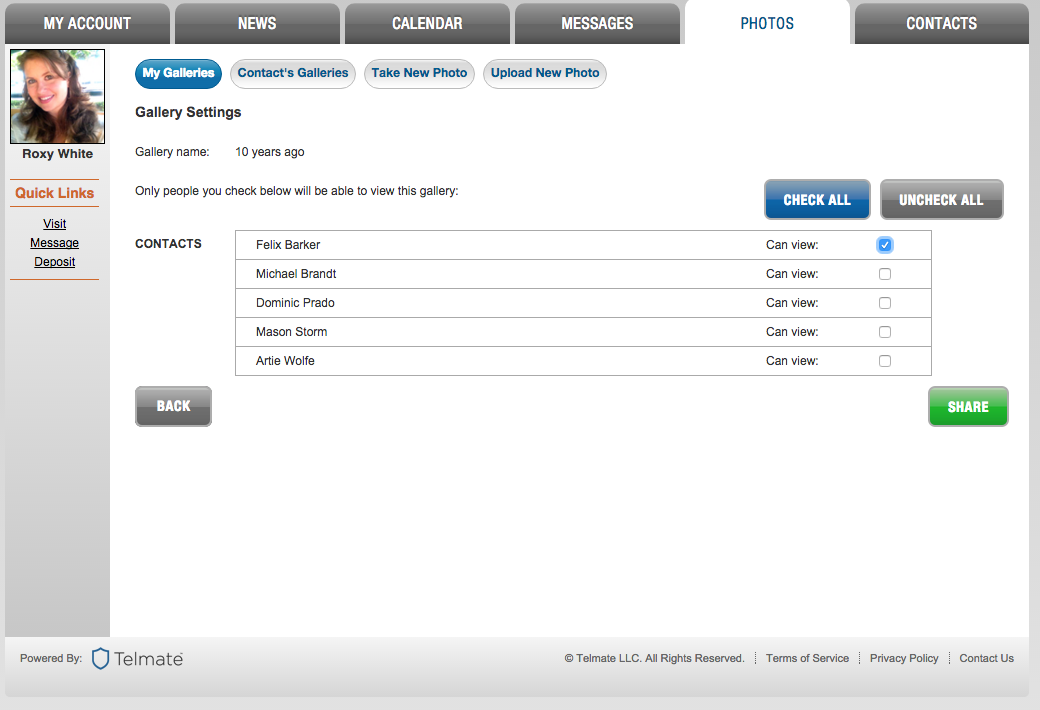The height and width of the screenshot is (710, 1040).
Task: Open the My Account tab
Action: point(87,23)
